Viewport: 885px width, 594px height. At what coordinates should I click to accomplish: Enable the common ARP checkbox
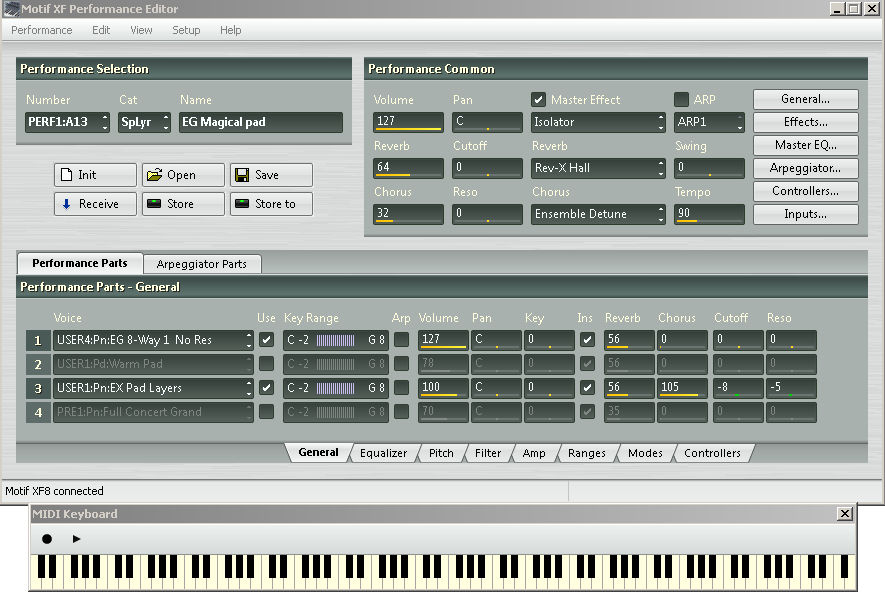[681, 99]
